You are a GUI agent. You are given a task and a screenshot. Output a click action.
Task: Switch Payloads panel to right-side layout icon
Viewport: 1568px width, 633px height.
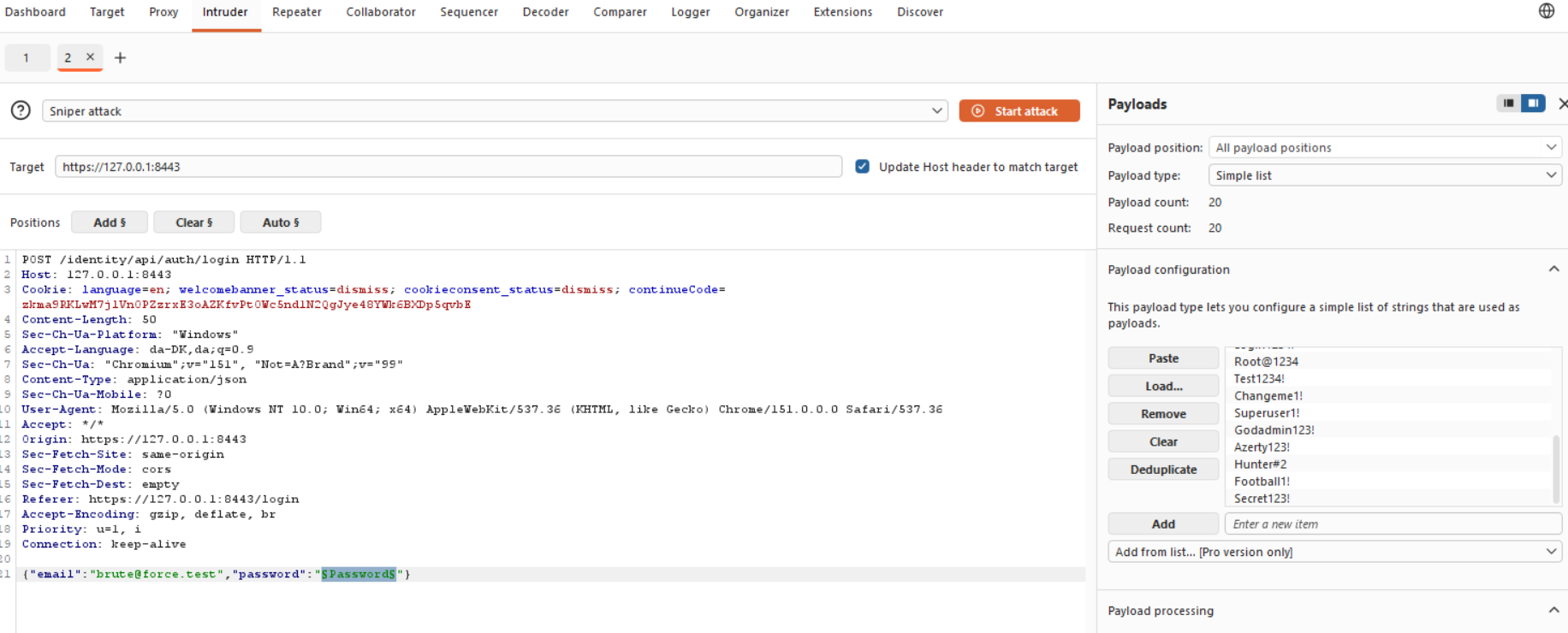click(1533, 104)
